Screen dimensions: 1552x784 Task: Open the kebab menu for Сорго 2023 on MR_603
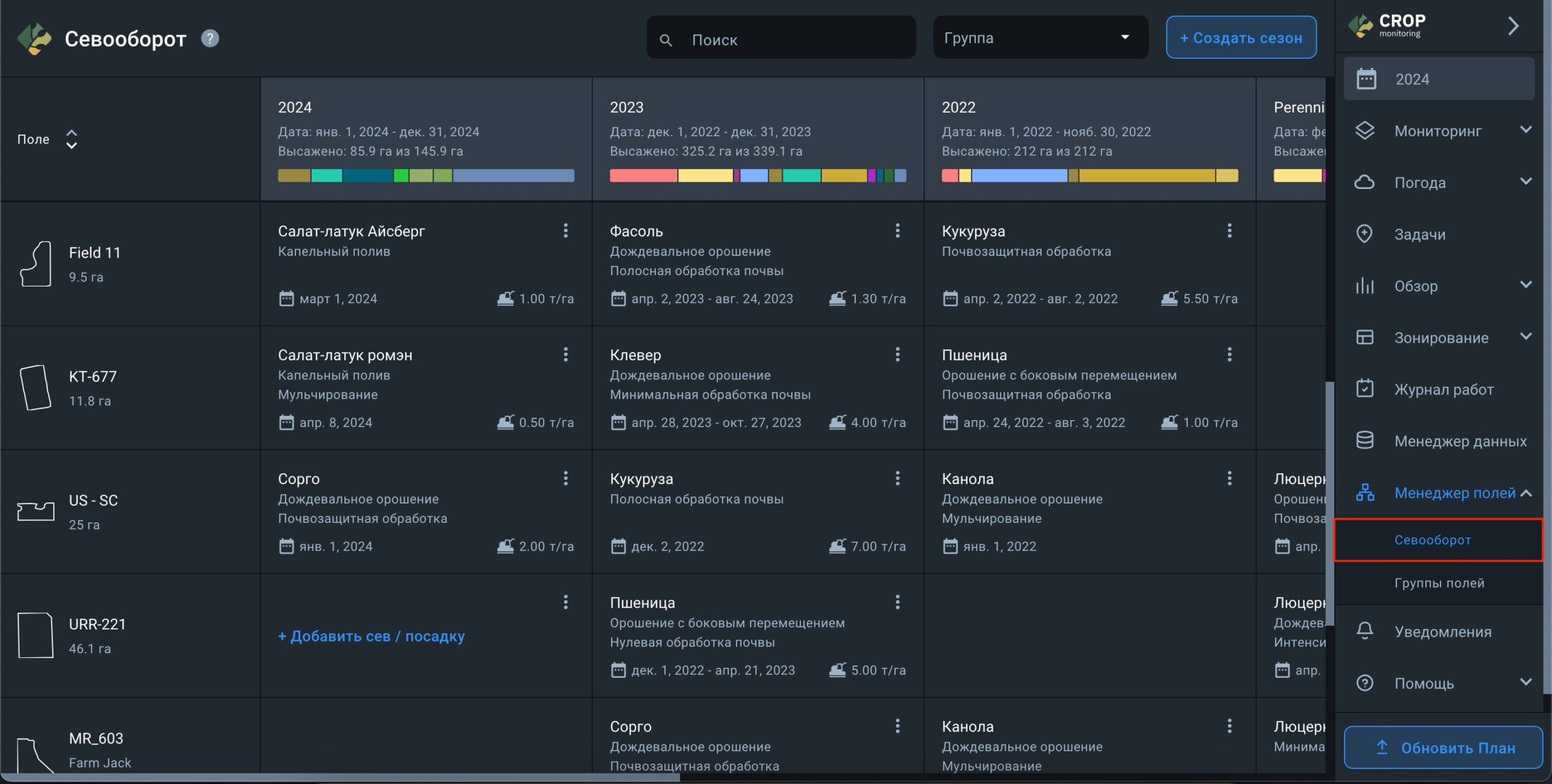(x=897, y=726)
